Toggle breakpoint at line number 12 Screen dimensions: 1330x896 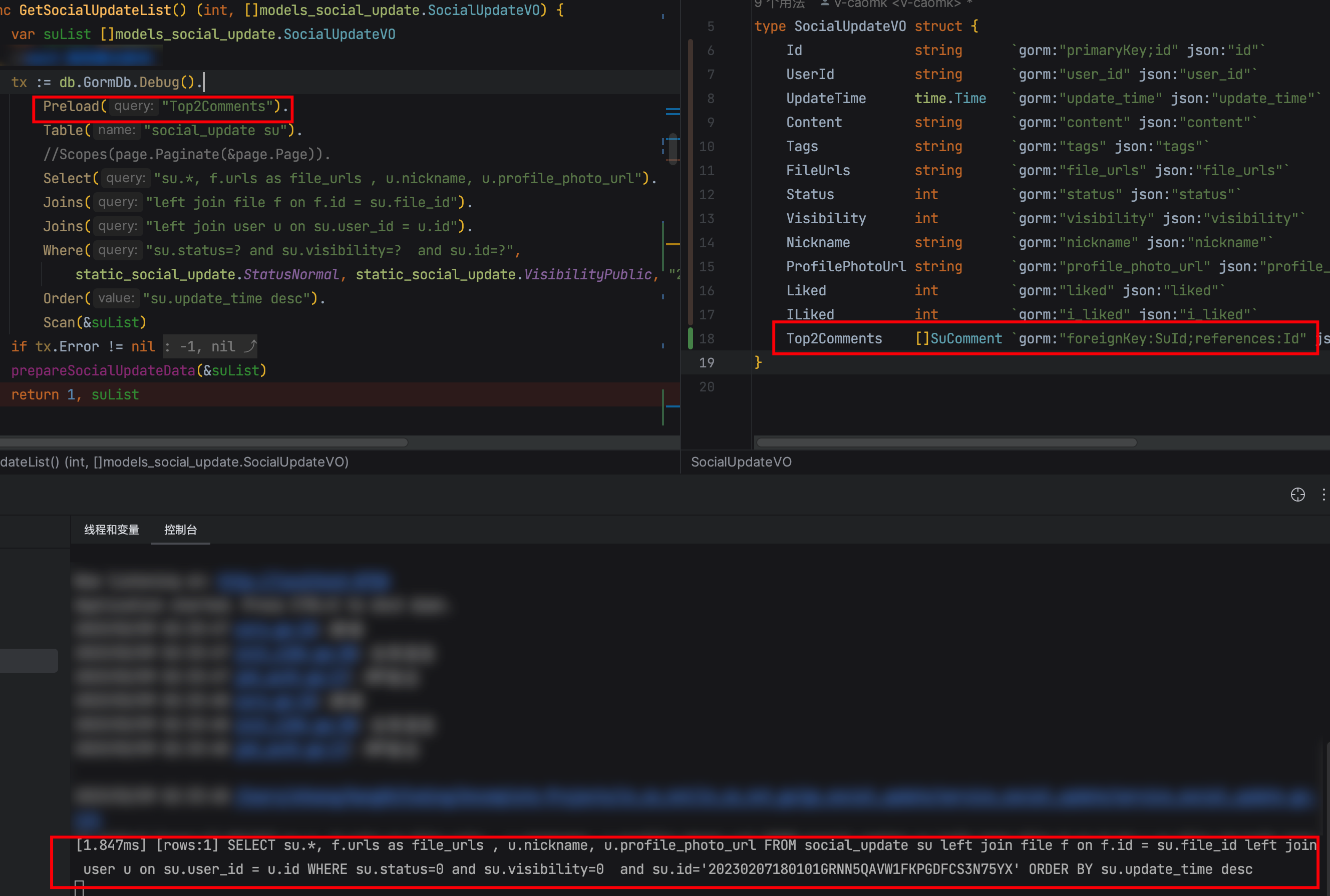click(x=707, y=194)
